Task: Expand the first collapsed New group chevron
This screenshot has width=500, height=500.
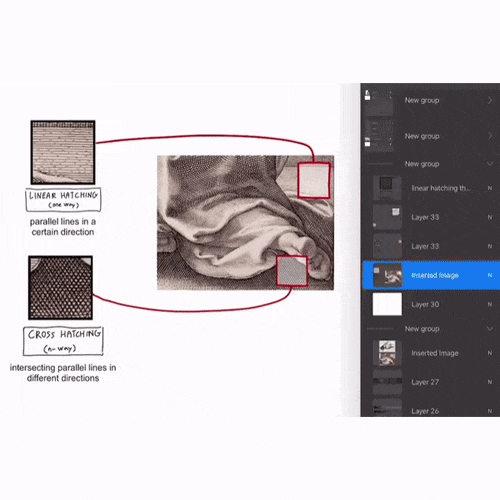Action: [x=490, y=100]
